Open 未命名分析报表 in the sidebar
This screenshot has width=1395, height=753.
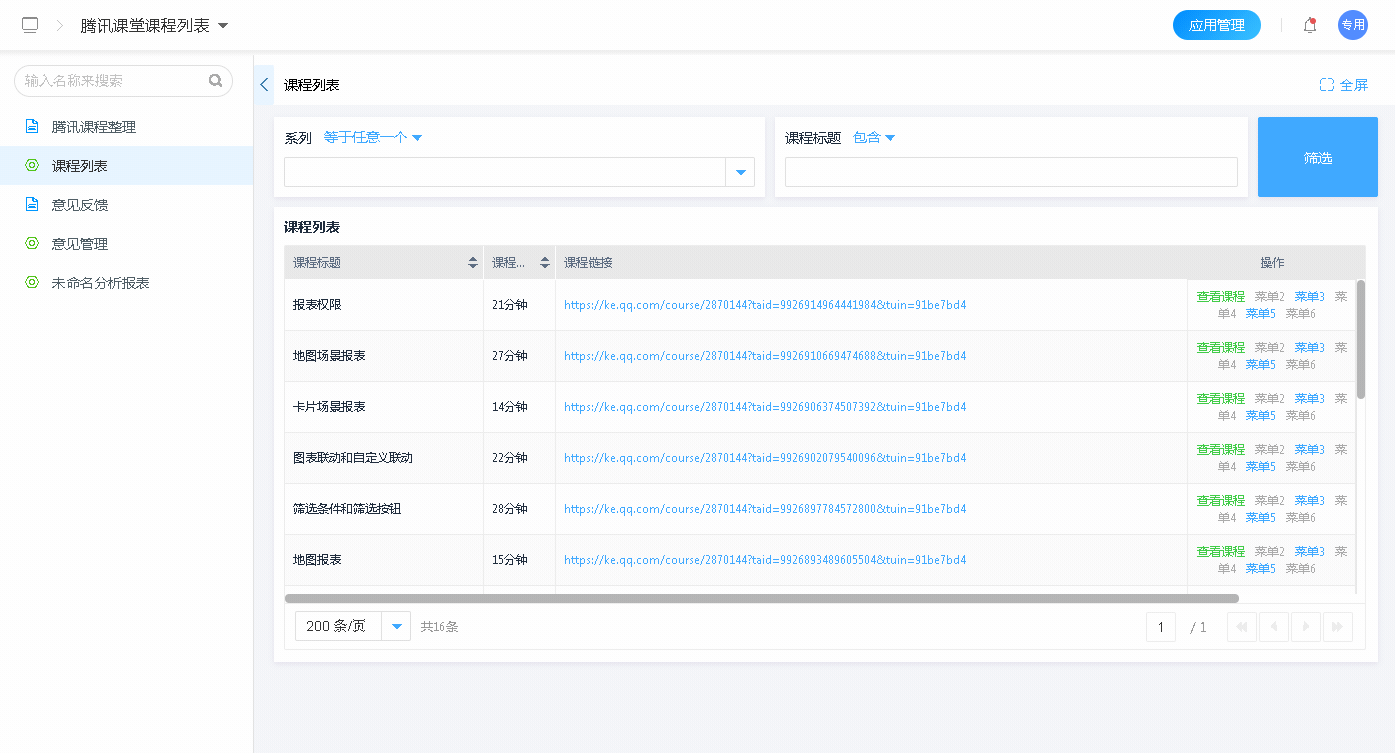100,283
